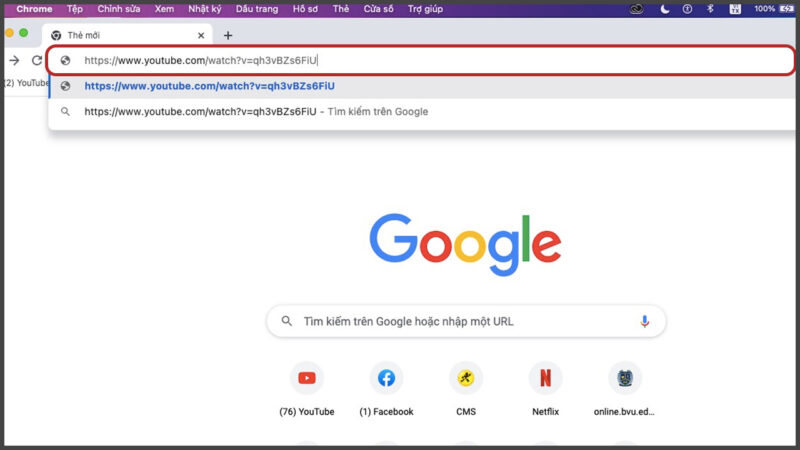
Task: Open the 'Nhật ký' menu
Action: coord(205,9)
